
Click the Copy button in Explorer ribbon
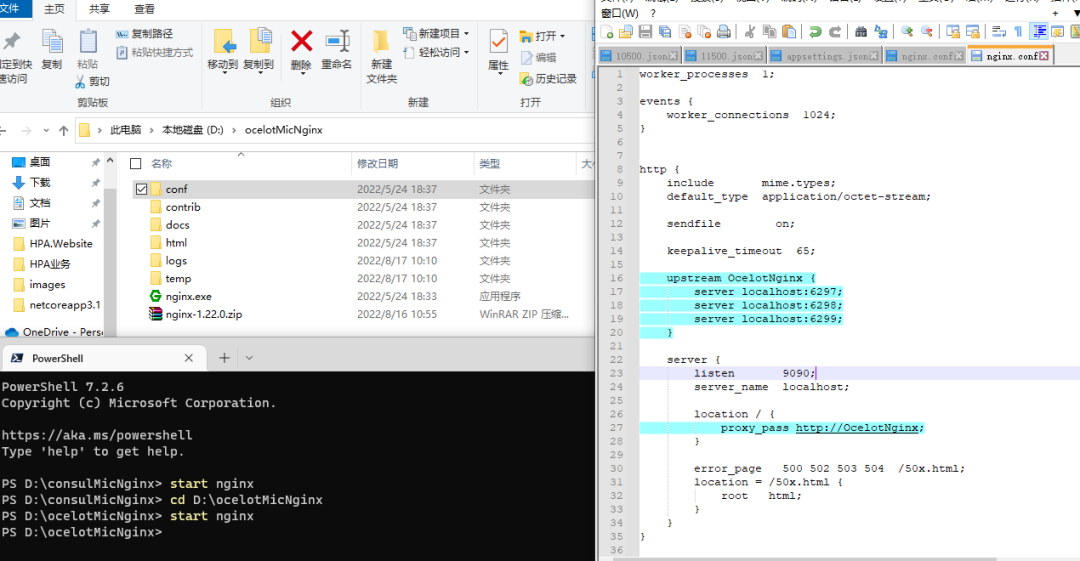(x=52, y=50)
